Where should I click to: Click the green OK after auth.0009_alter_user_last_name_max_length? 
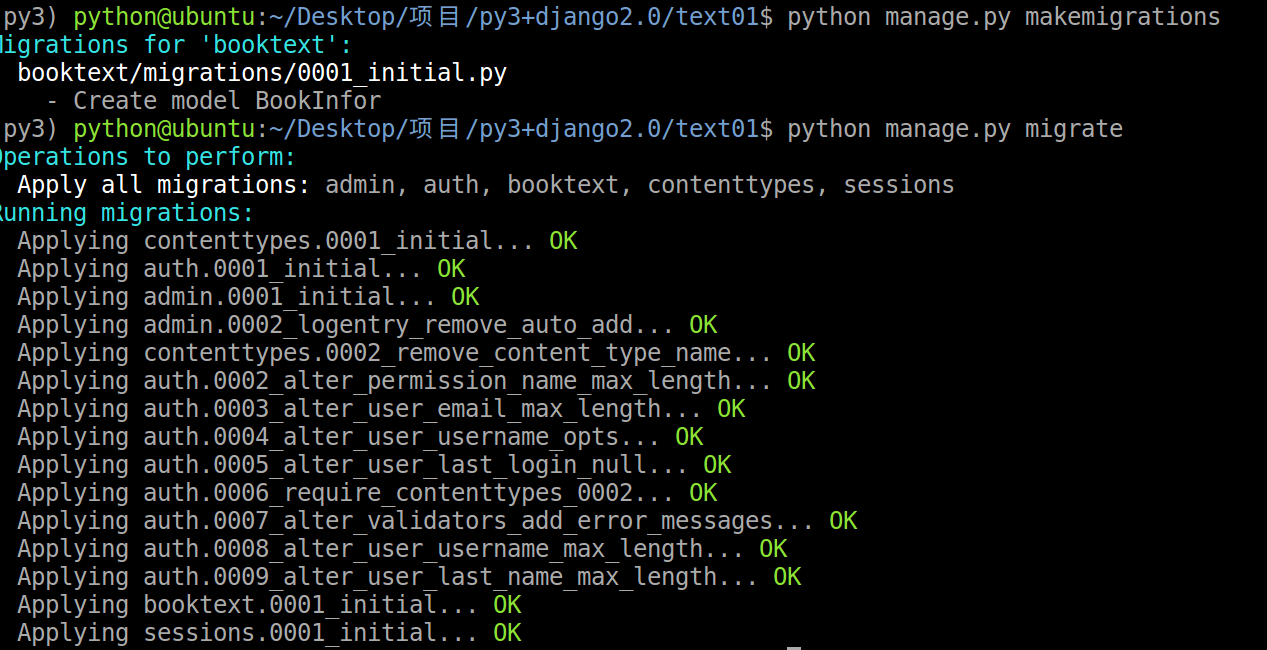[x=788, y=577]
